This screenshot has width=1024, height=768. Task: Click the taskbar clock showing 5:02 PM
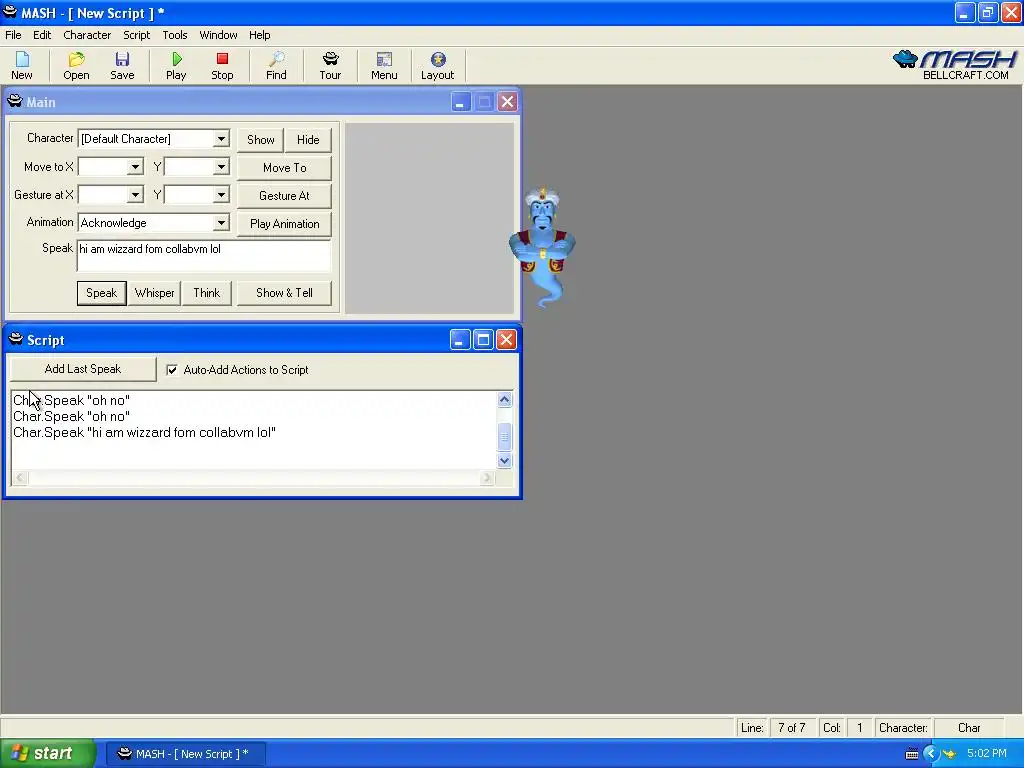[x=987, y=754]
